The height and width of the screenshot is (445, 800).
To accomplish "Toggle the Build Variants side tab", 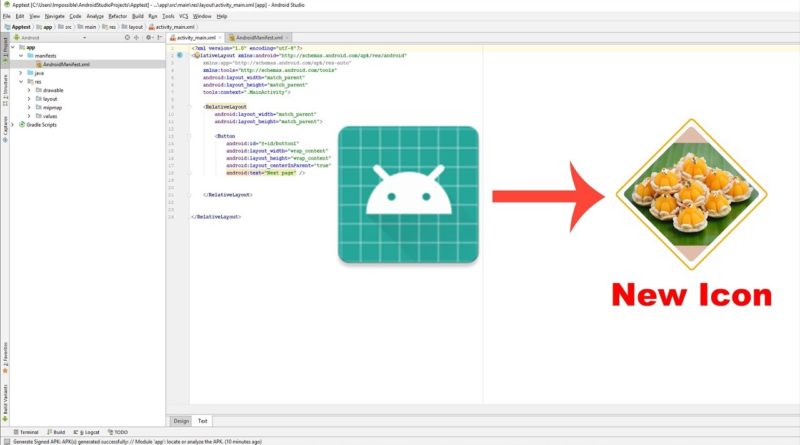I will point(5,403).
